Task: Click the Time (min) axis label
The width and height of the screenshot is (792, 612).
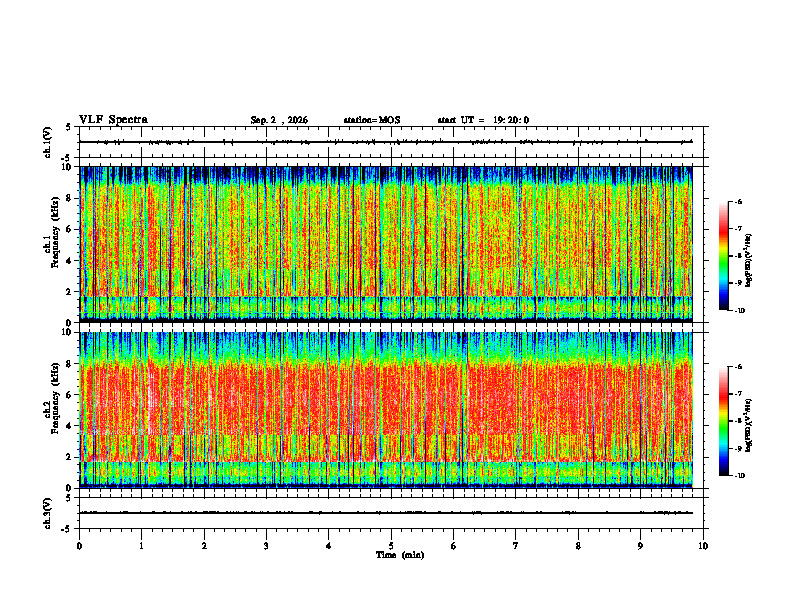Action: (x=400, y=555)
